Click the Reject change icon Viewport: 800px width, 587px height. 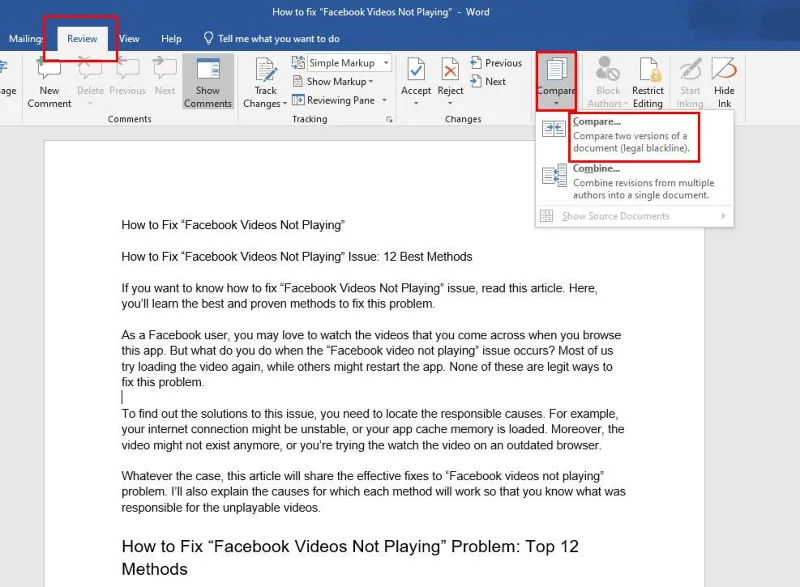point(450,69)
